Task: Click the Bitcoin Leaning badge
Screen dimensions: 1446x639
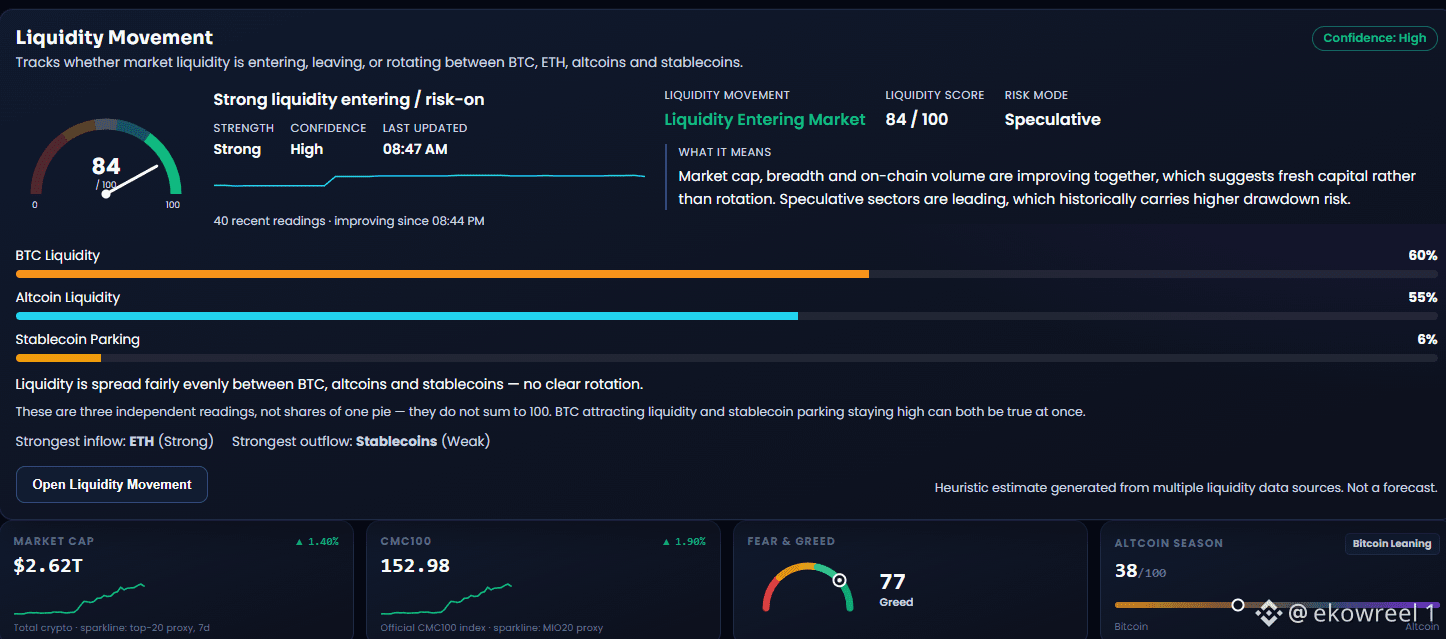Action: (x=1391, y=544)
